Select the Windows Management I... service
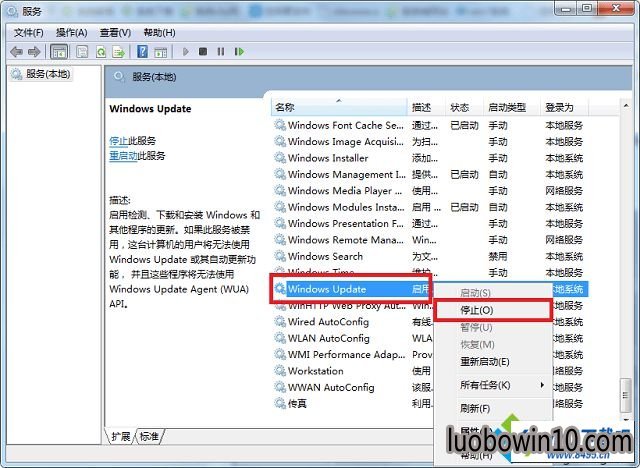 click(x=430, y=175)
